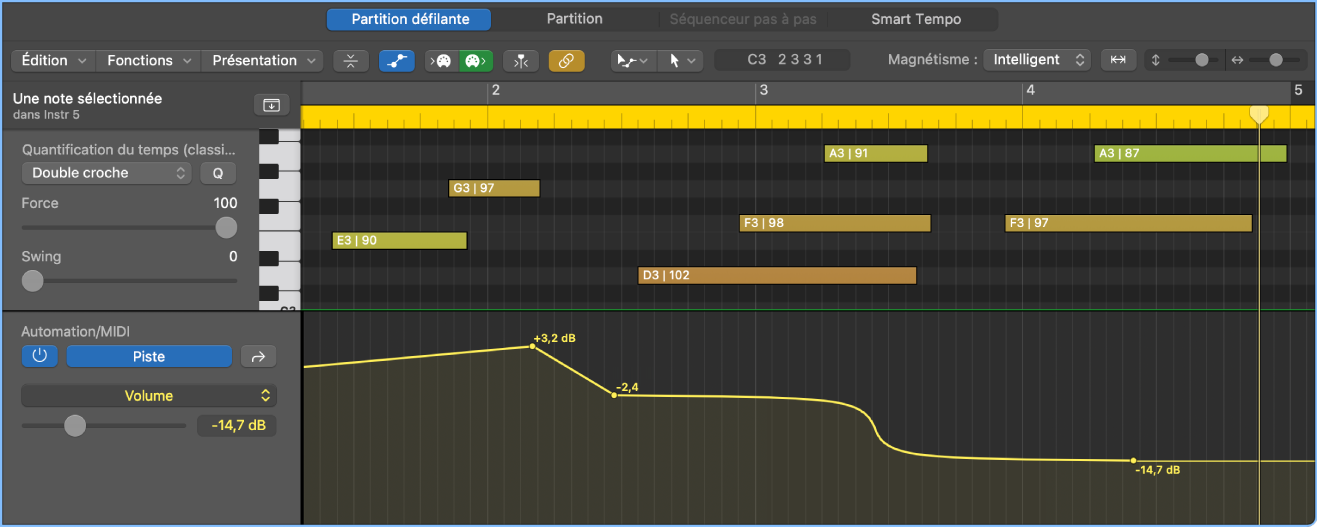Toggle the collapse mode button
Image resolution: width=1317 pixels, height=527 pixels.
tap(350, 61)
